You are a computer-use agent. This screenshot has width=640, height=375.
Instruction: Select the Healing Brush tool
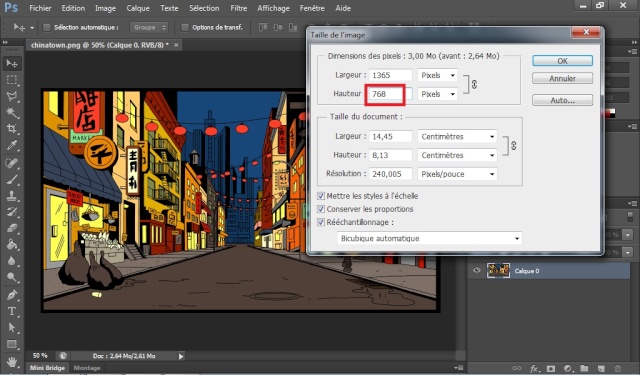click(x=12, y=163)
